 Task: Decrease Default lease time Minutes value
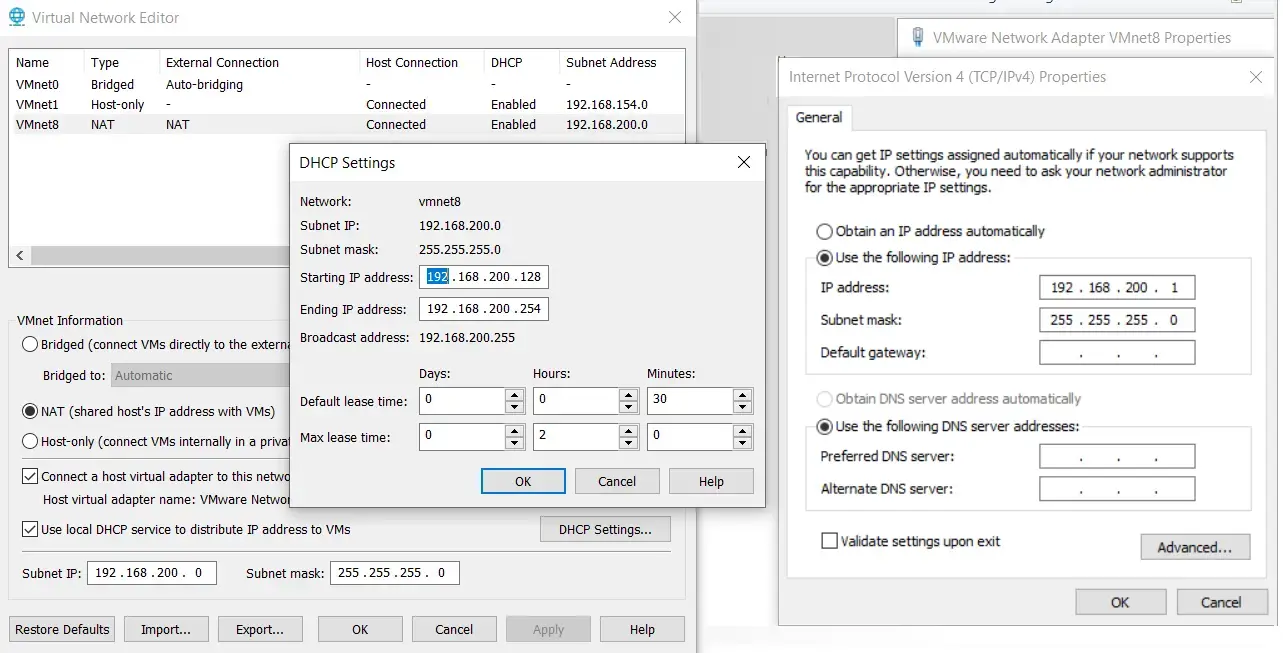tap(743, 407)
